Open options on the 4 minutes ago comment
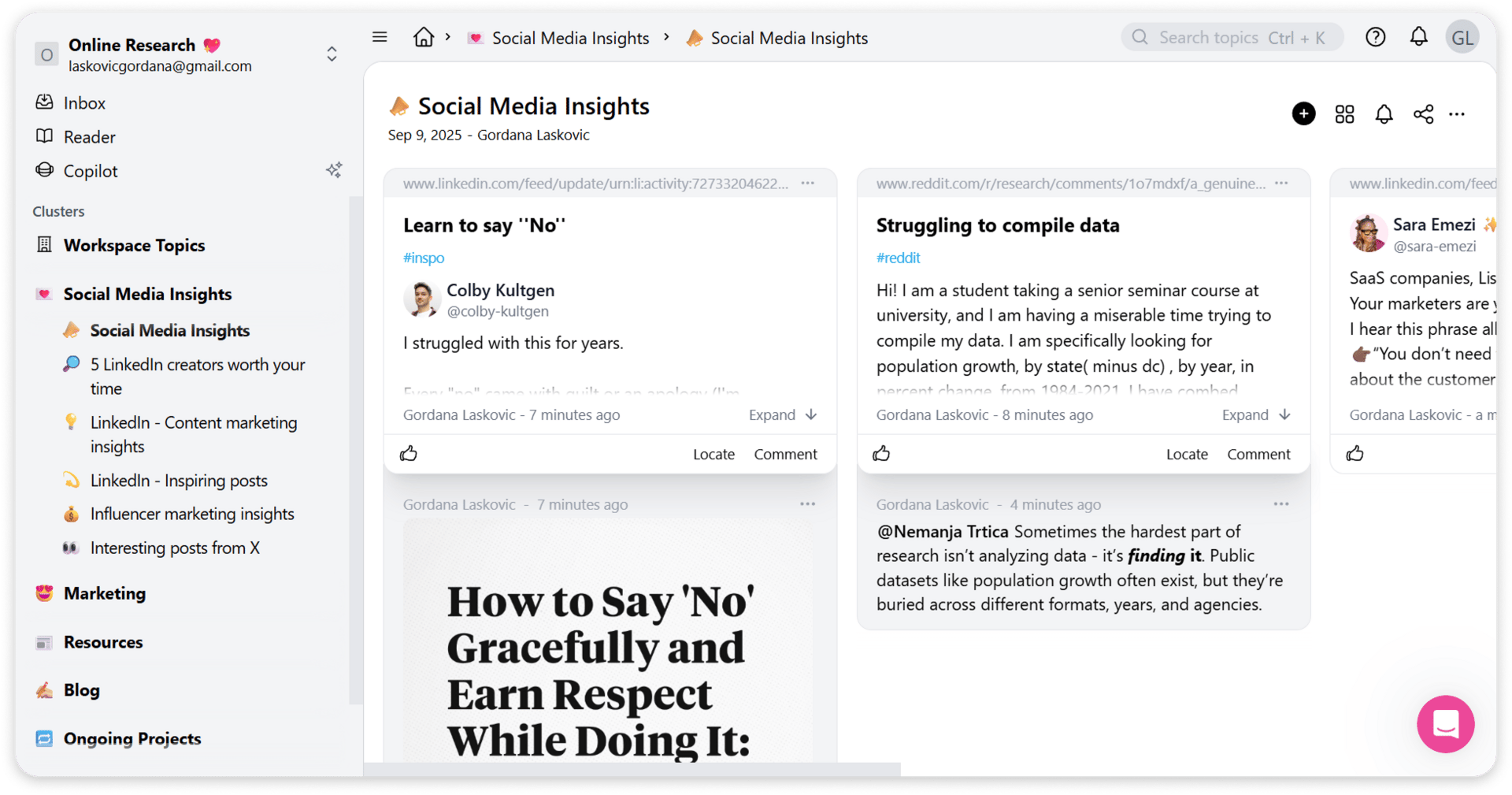1512x795 pixels. (x=1281, y=504)
